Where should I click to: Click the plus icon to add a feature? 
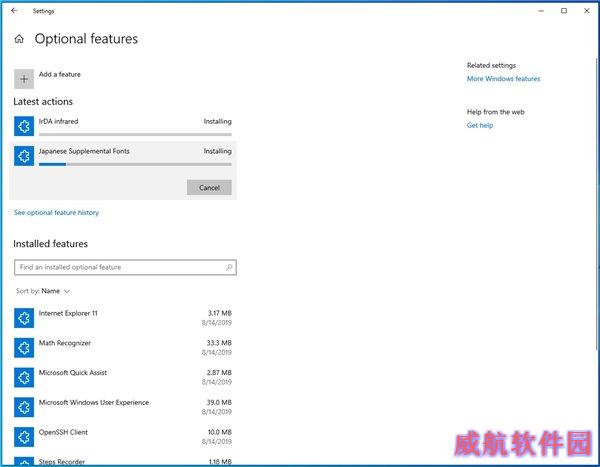tap(24, 79)
